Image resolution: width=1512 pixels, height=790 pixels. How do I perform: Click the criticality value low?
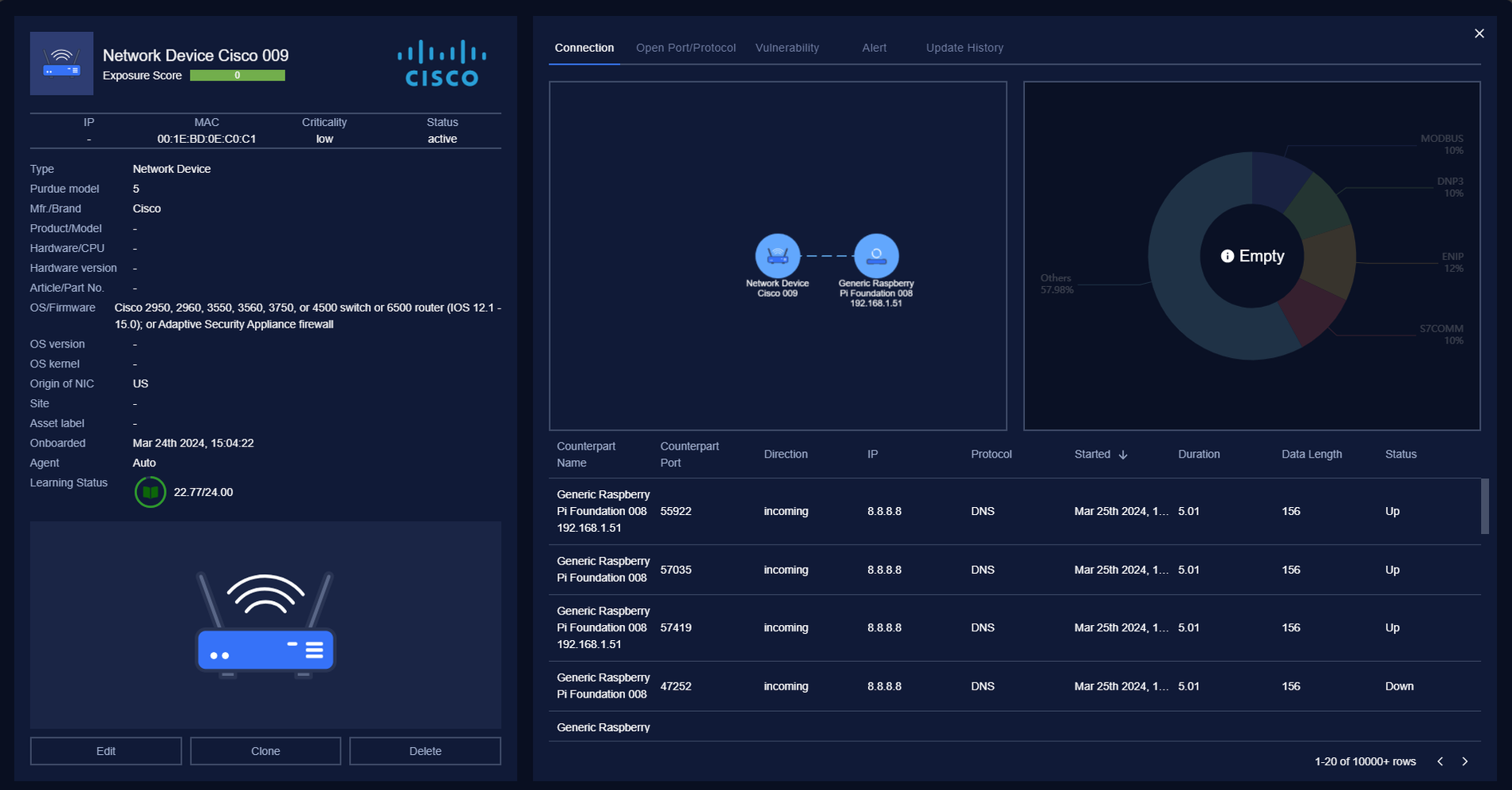324,139
